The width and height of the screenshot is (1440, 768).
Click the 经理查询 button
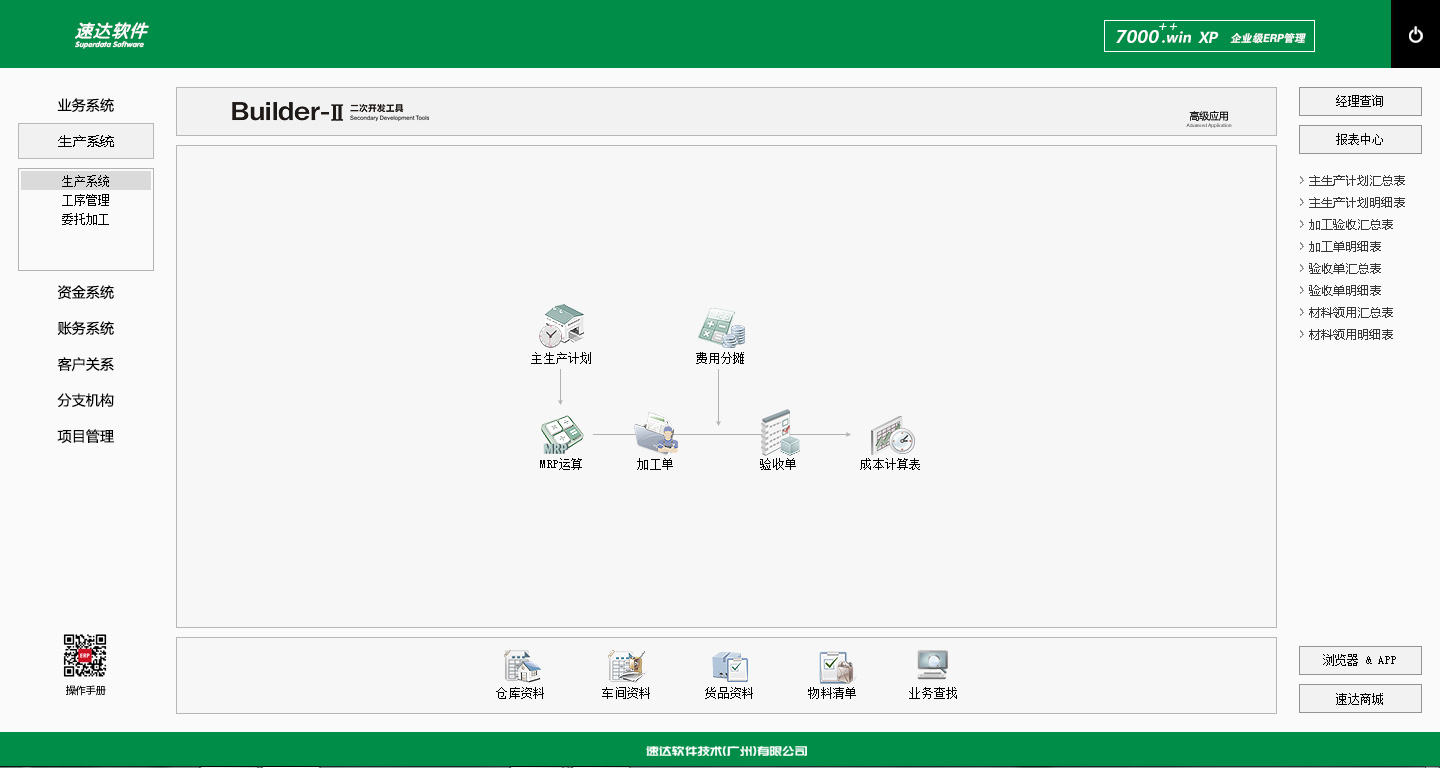1359,101
